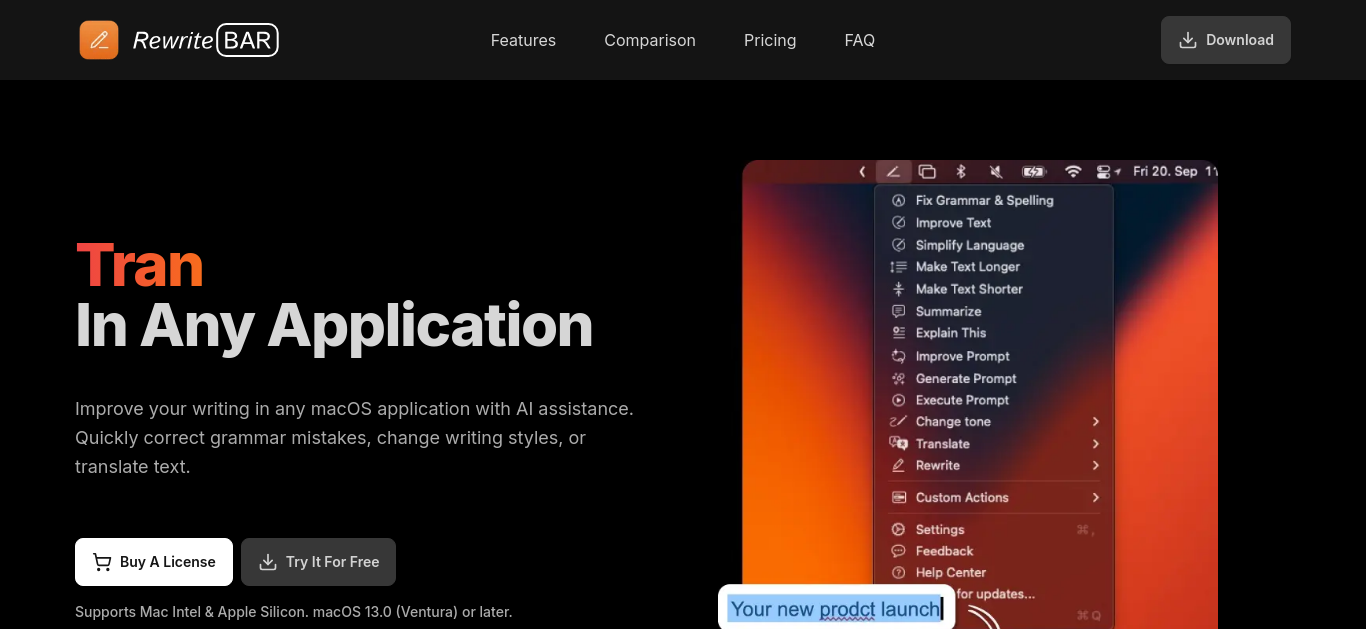Click the battery charging icon in menu bar
The image size is (1366, 629).
1034,171
